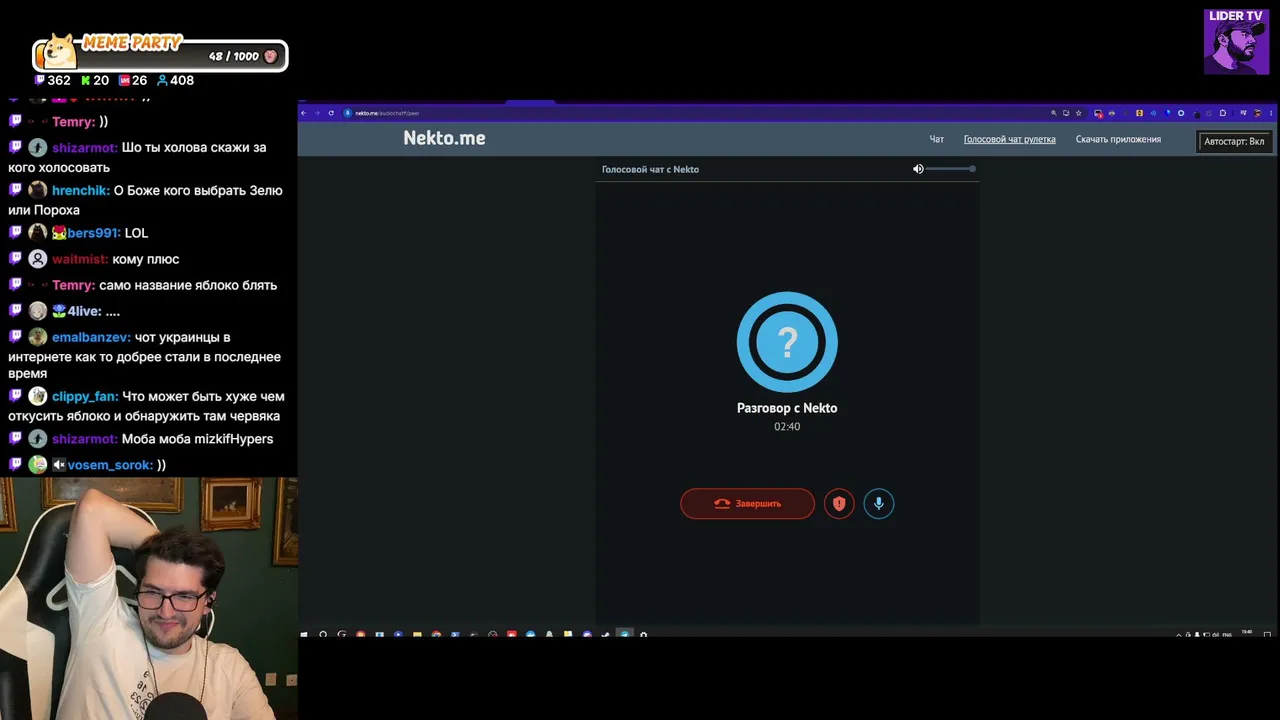Click username bers991 in chat

pos(94,233)
